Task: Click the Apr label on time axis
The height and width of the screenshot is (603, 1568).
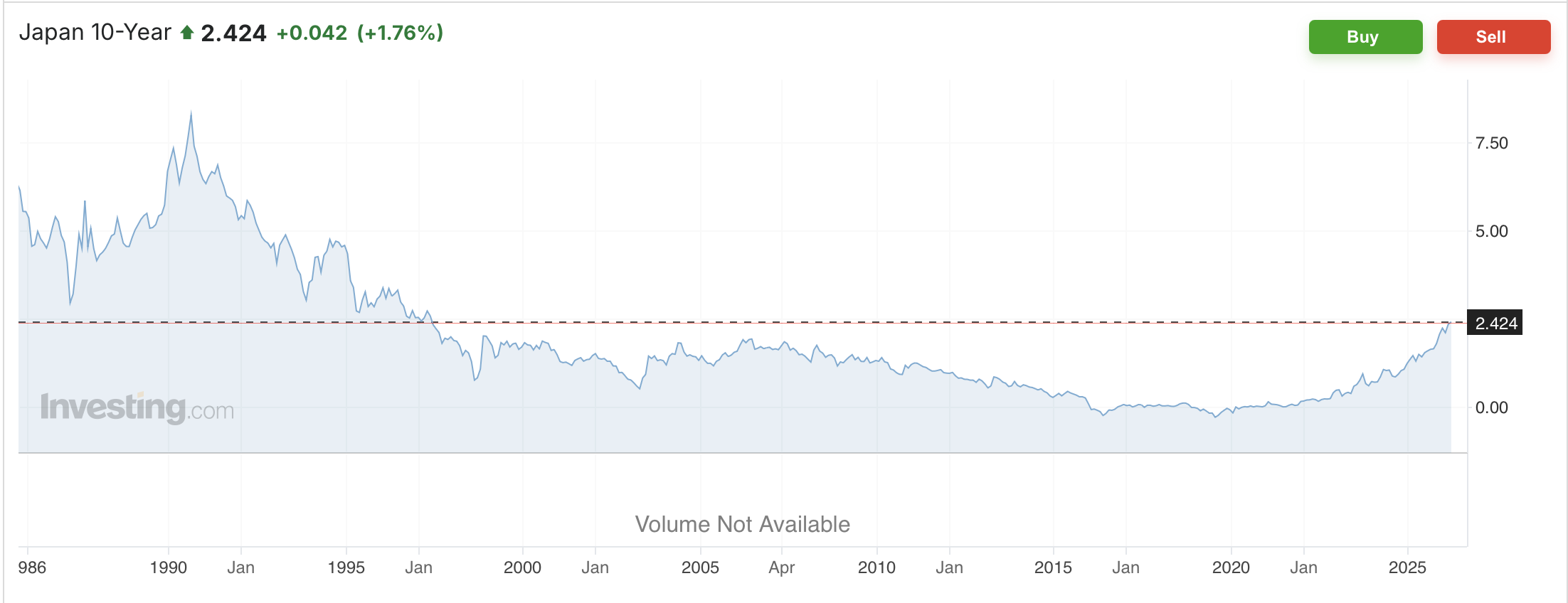Action: [781, 567]
